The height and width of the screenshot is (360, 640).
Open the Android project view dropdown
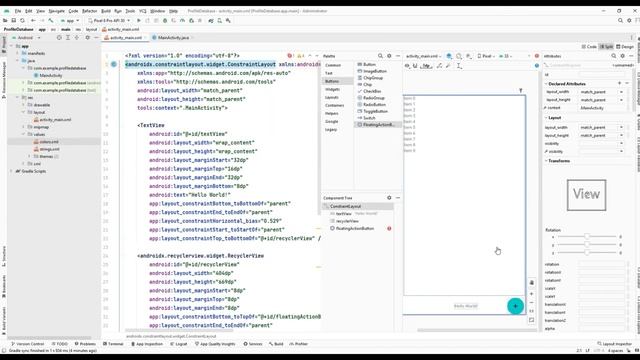click(27, 38)
